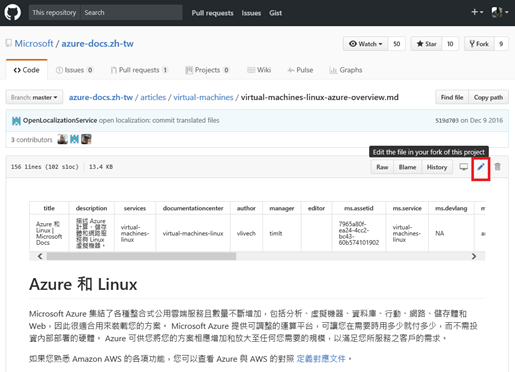
Task: Click the second contributor avatar
Action: coord(74,139)
